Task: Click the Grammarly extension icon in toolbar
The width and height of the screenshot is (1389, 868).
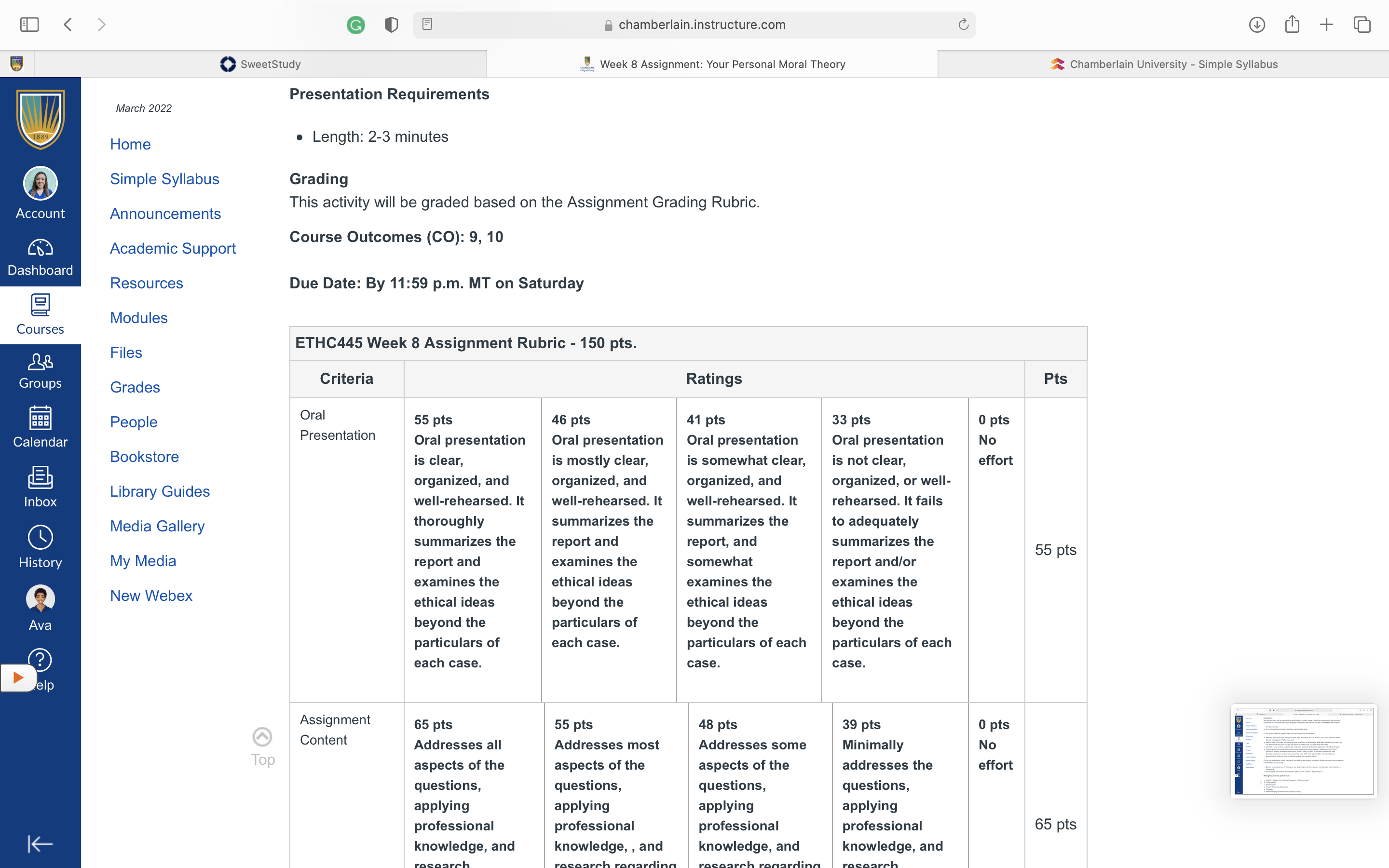Action: pyautogui.click(x=356, y=25)
